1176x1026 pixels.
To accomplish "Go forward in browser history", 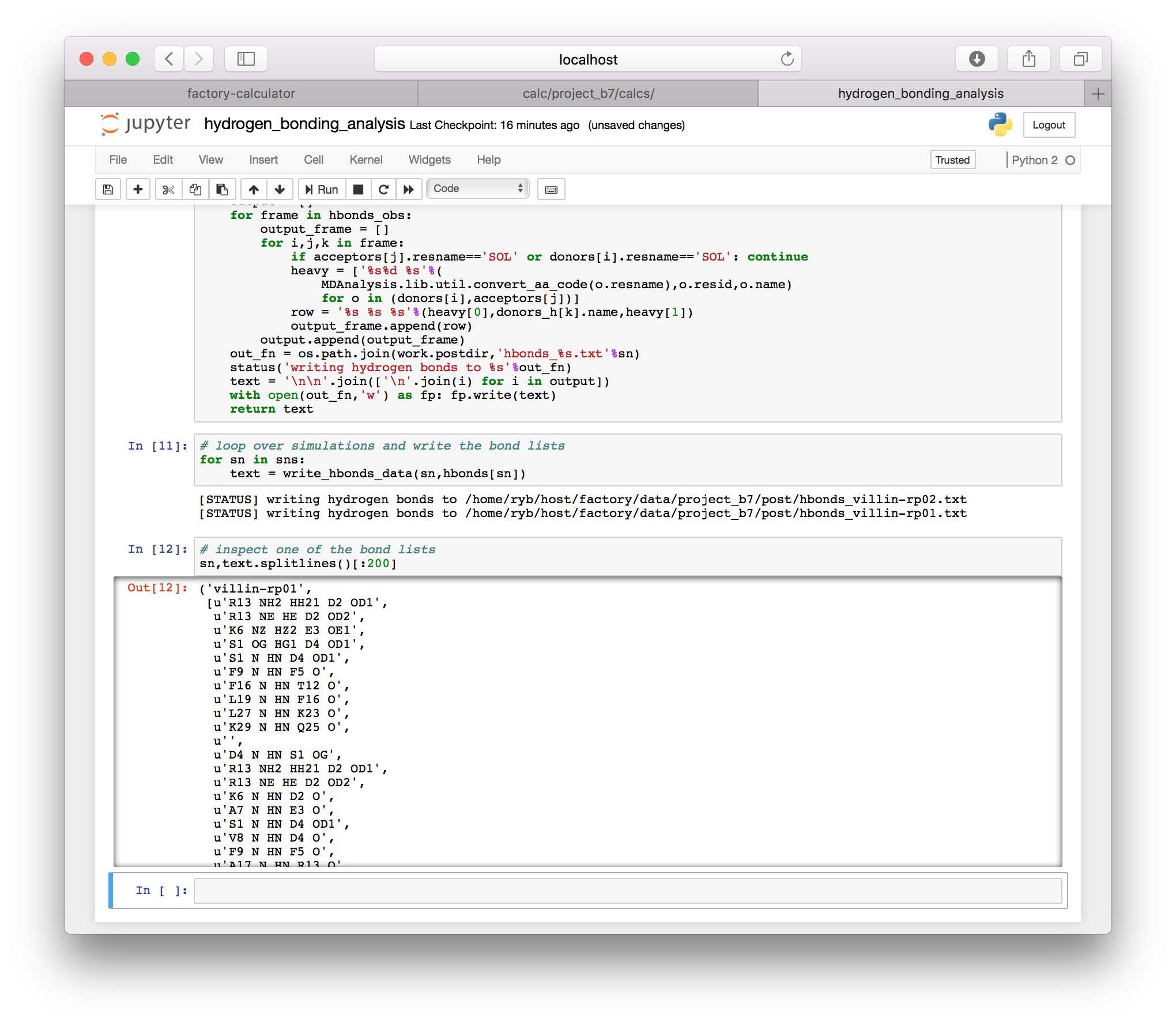I will pos(199,59).
